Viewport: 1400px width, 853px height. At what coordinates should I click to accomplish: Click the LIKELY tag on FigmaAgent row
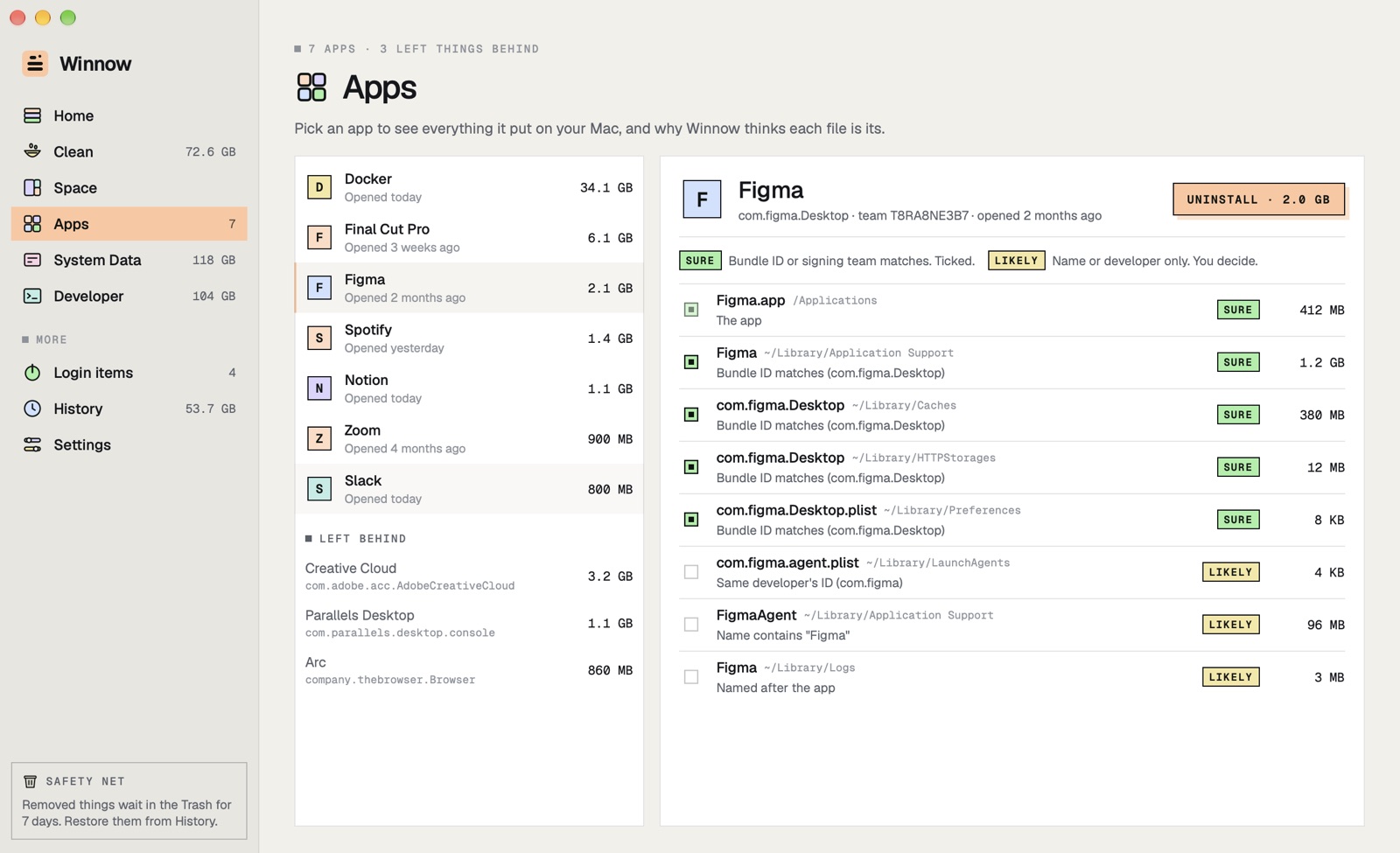[x=1230, y=625]
